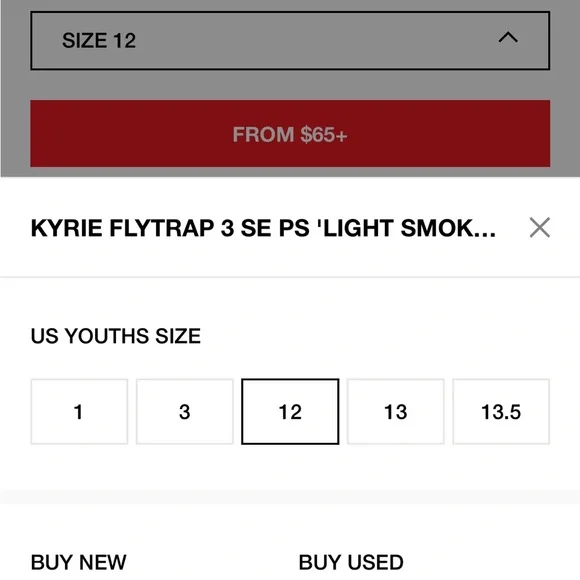This screenshot has height=580, width=580.
Task: Click the red FROM $65+ button
Action: pyautogui.click(x=290, y=134)
